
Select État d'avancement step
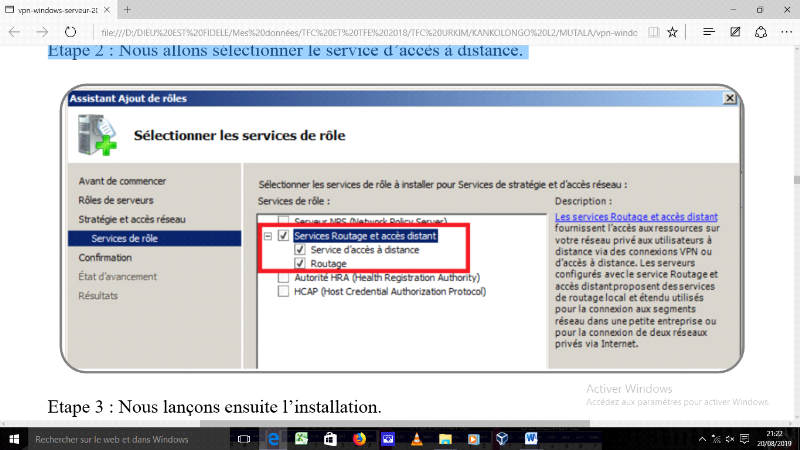[117, 277]
